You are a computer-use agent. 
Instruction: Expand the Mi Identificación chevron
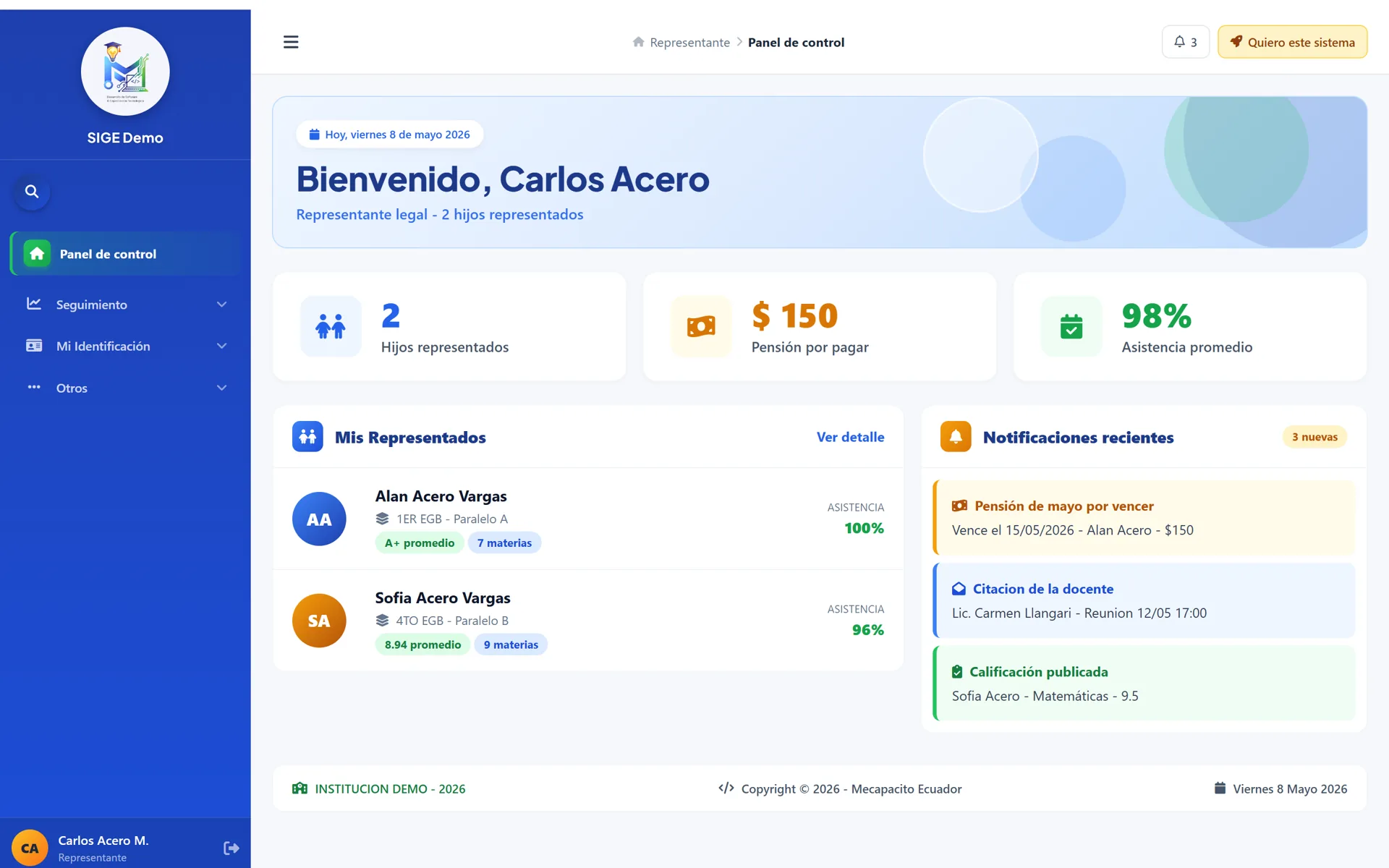click(222, 346)
